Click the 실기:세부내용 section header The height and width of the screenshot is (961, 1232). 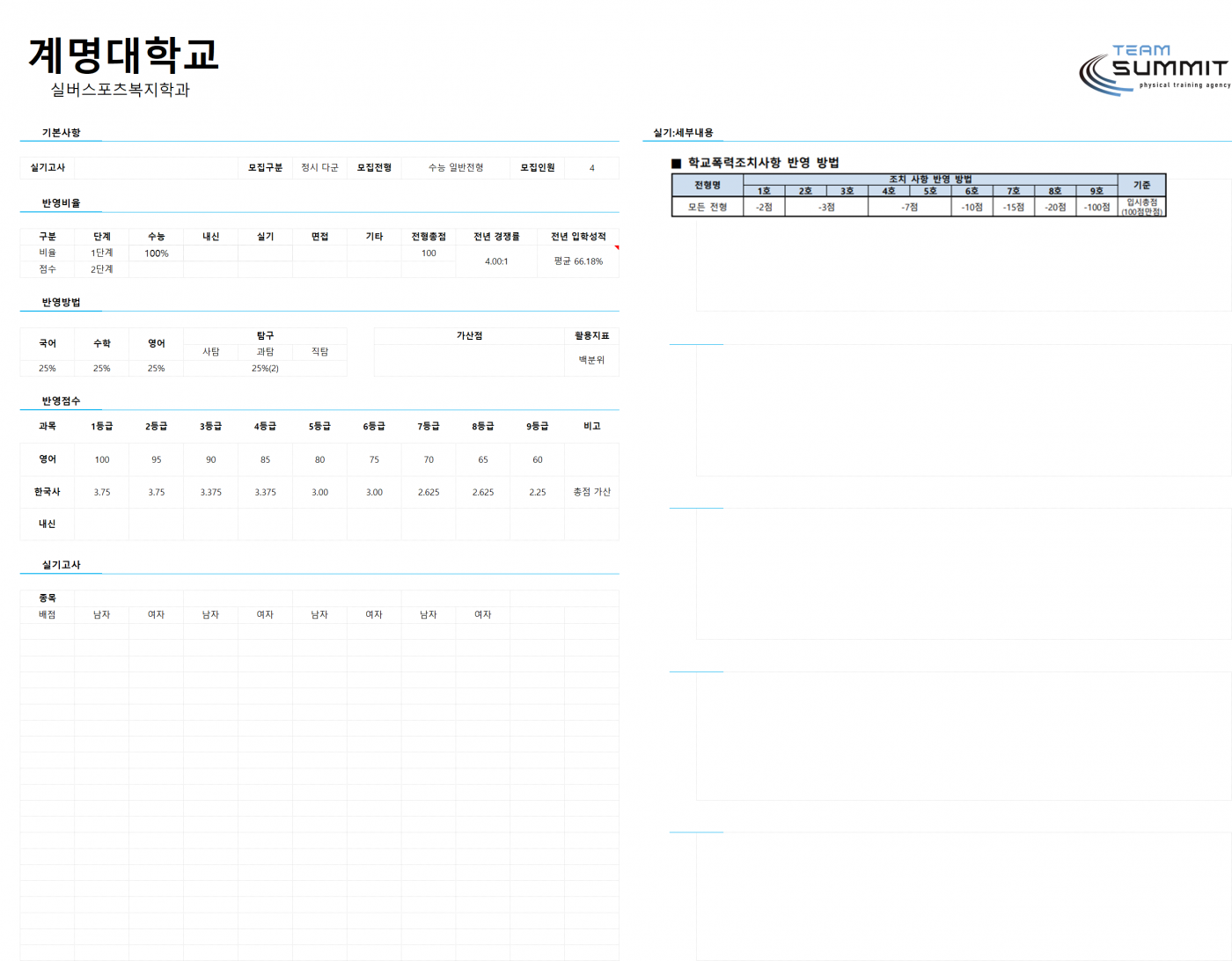(683, 133)
